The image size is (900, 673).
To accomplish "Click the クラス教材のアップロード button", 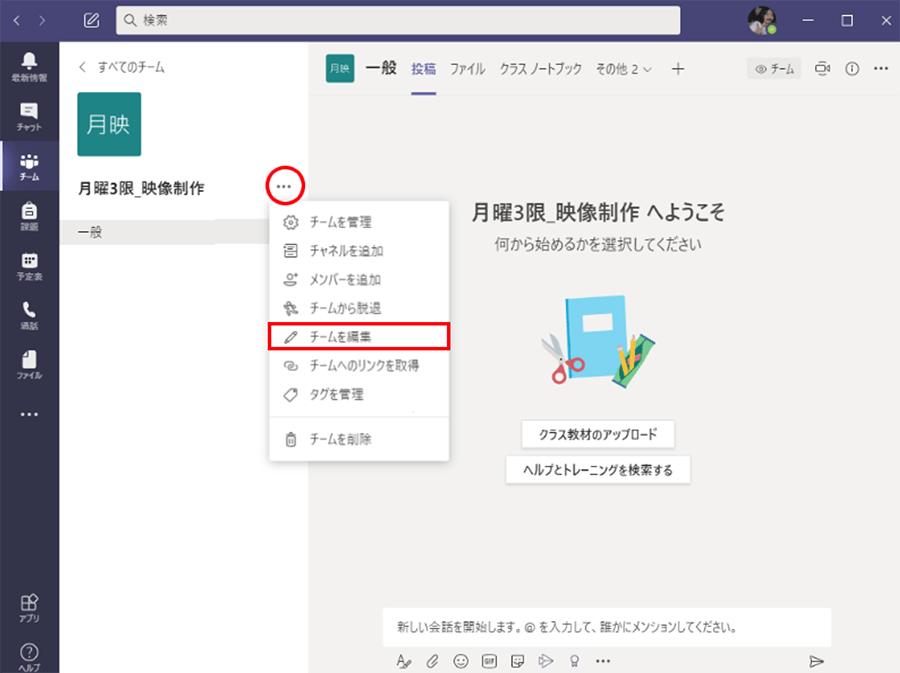I will coord(598,435).
